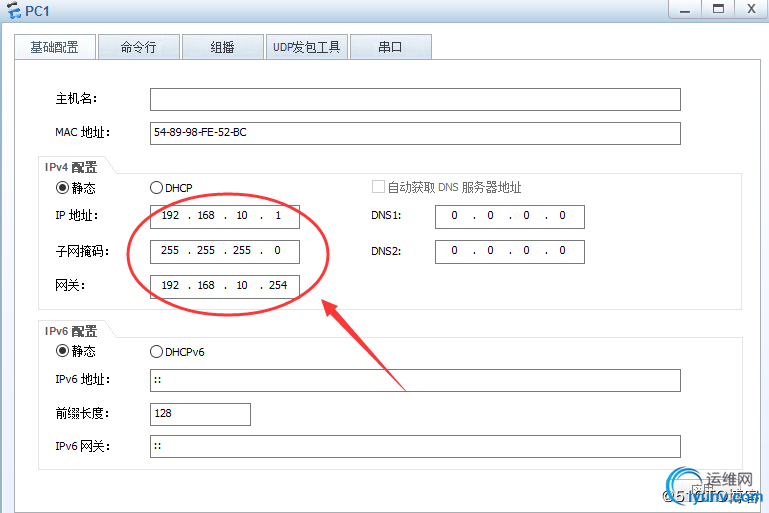This screenshot has width=769, height=513.
Task: Click the DNS2 address field
Action: [510, 252]
